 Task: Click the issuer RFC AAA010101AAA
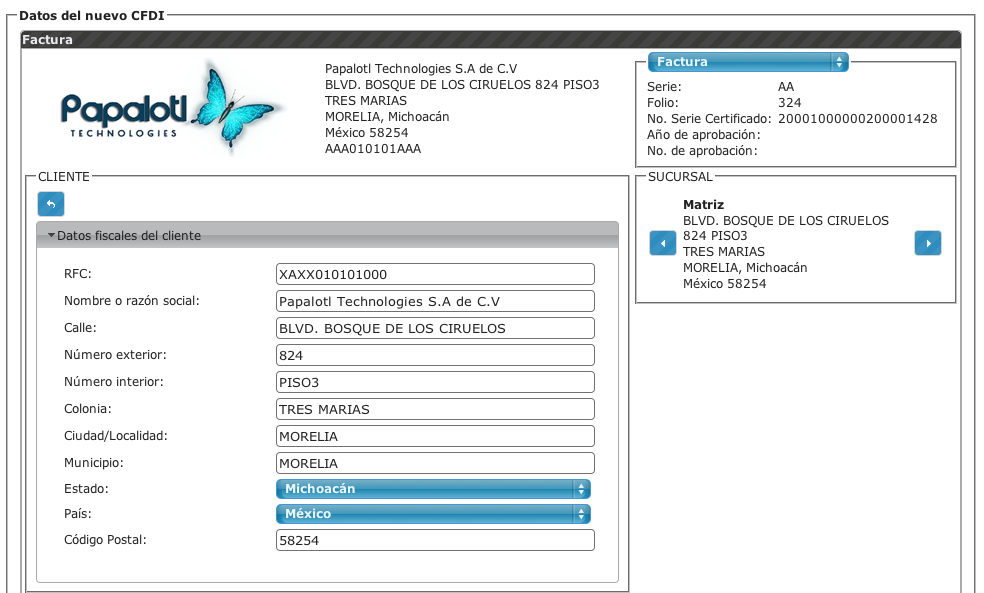click(x=373, y=149)
